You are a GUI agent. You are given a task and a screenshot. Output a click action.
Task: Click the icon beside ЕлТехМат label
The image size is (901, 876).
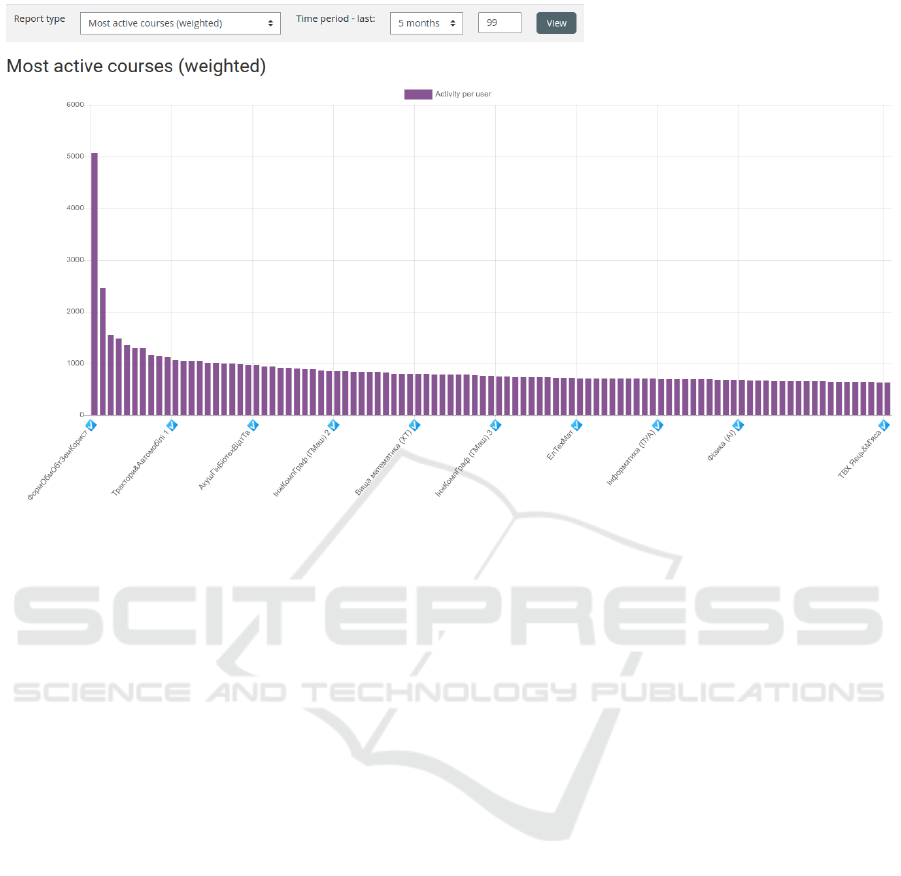tap(576, 425)
